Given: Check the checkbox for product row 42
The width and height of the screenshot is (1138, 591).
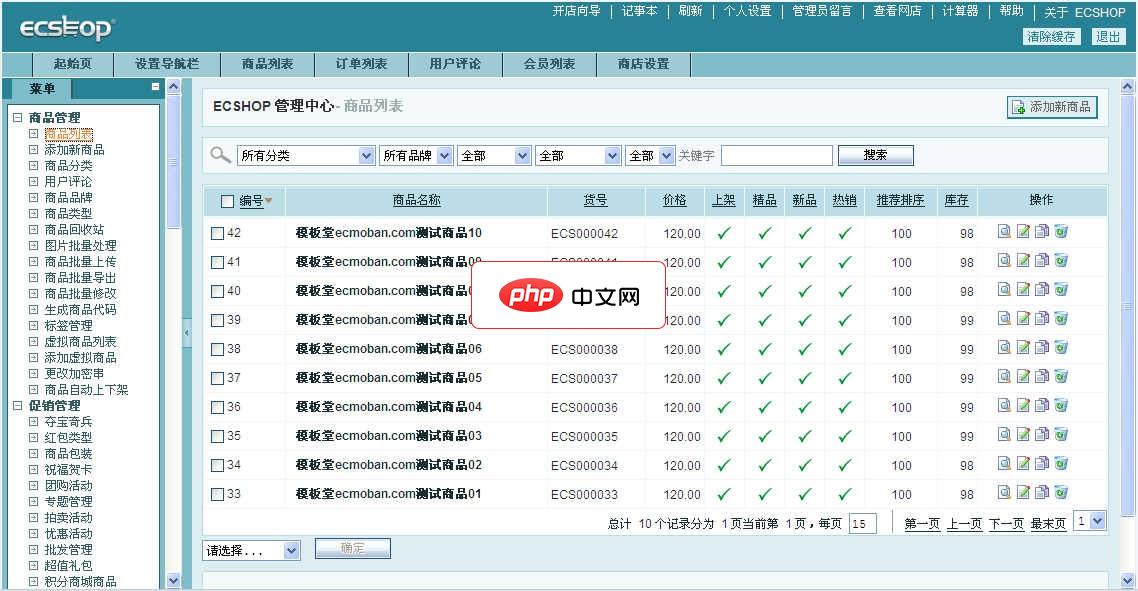Looking at the screenshot, I should coord(219,232).
